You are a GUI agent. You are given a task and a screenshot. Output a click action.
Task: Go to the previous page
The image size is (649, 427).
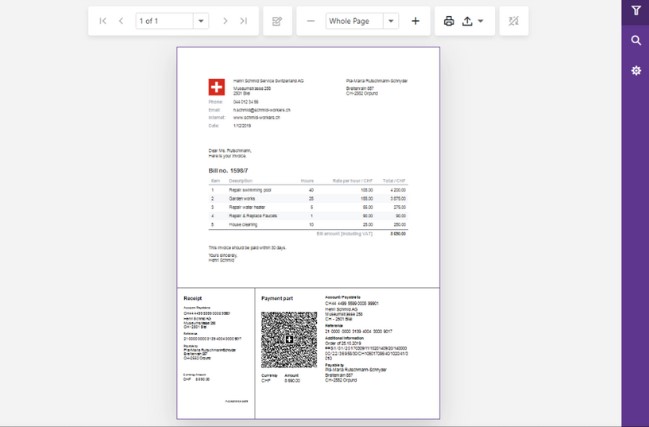click(121, 21)
